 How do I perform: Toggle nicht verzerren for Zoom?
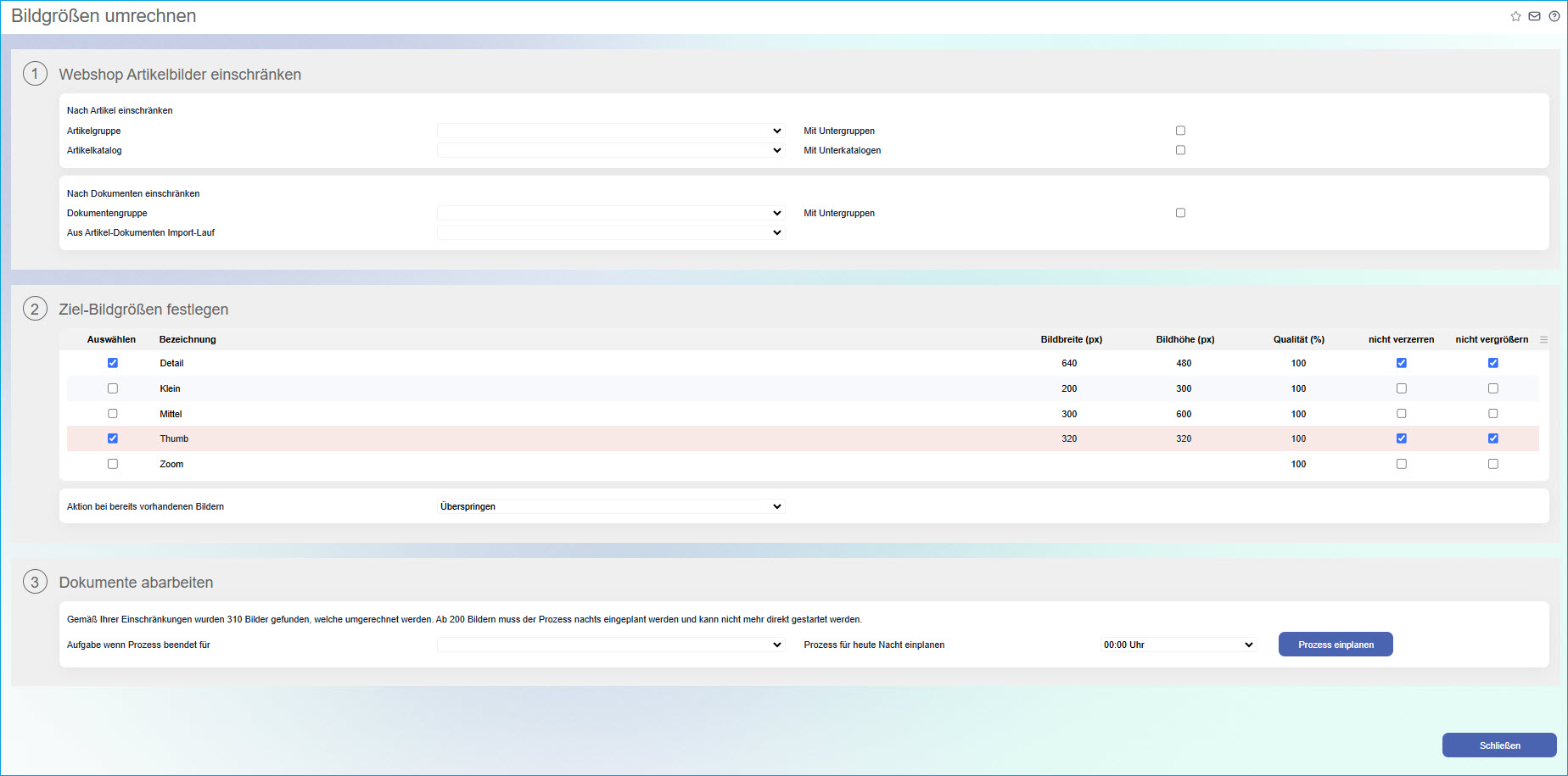pyautogui.click(x=1402, y=464)
